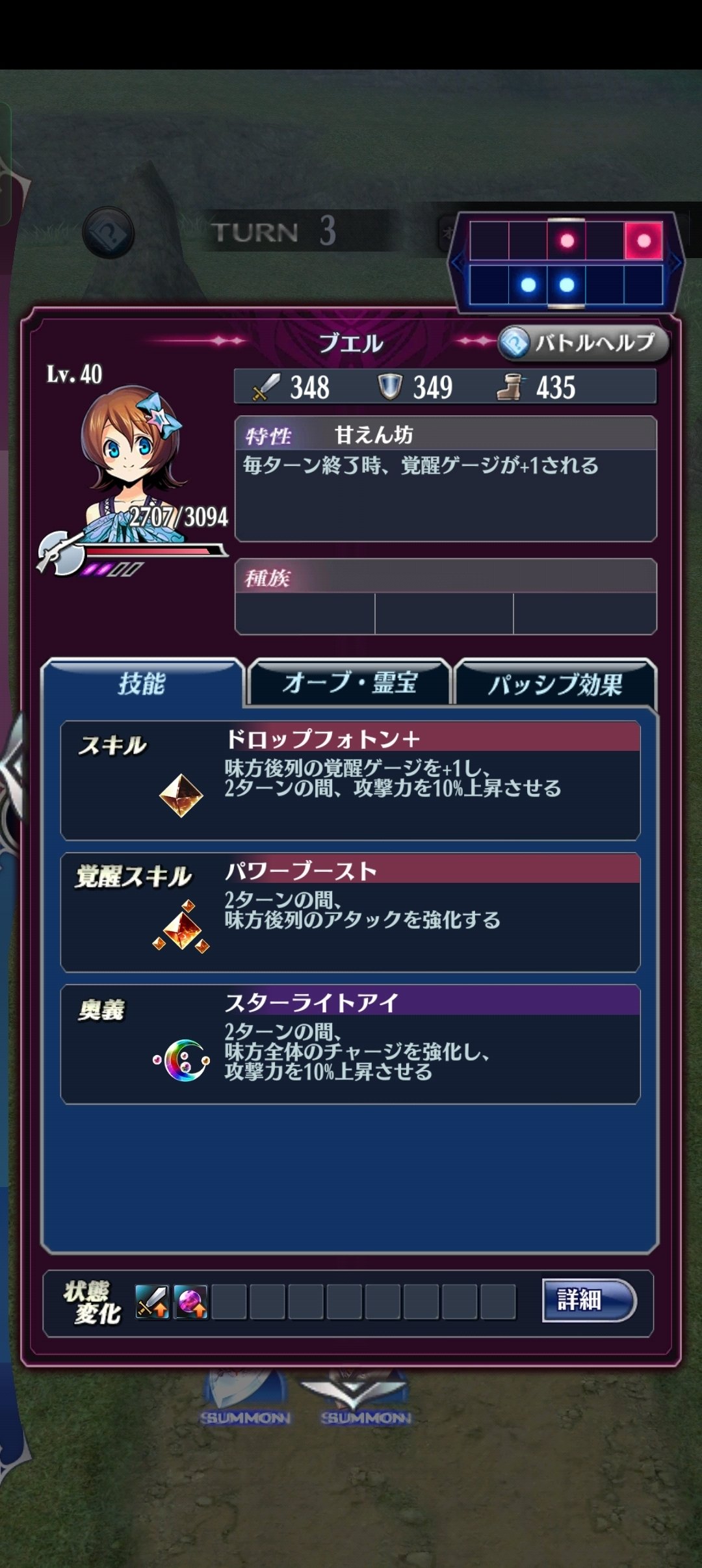Switch to the パッシブ効果 tab
The width and height of the screenshot is (702, 1568).
pyautogui.click(x=556, y=684)
